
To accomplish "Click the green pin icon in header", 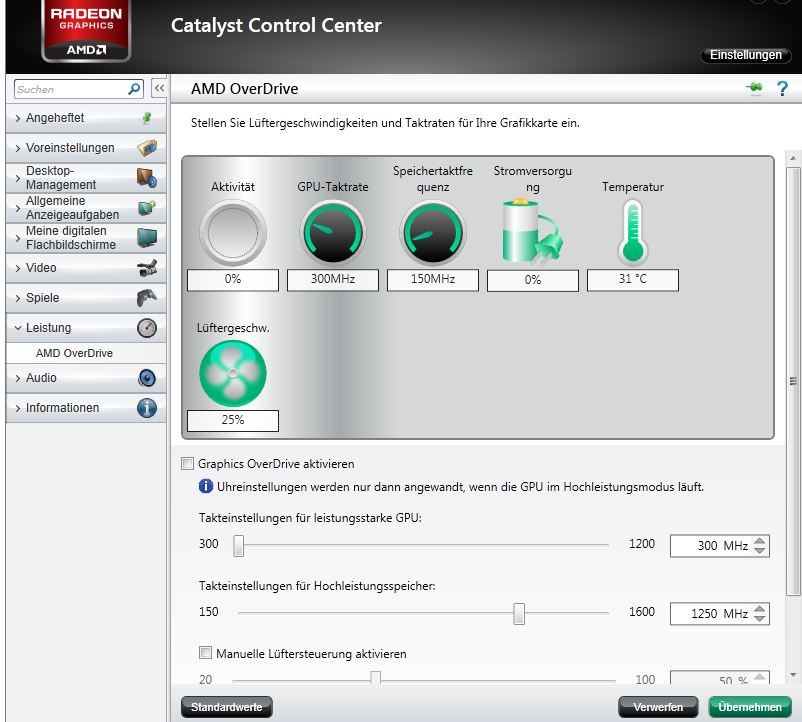I will point(754,87).
